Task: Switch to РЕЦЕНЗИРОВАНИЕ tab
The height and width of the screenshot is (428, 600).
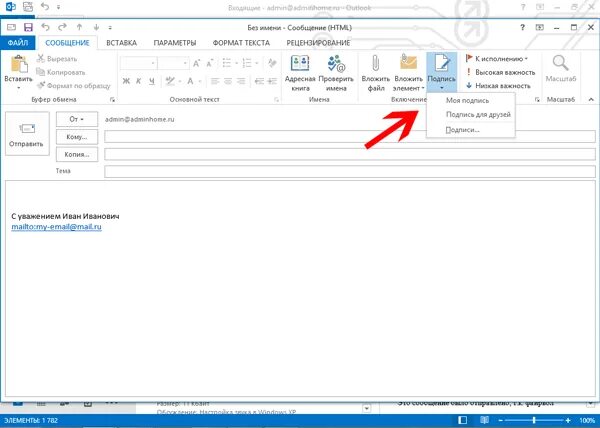Action: [318, 43]
